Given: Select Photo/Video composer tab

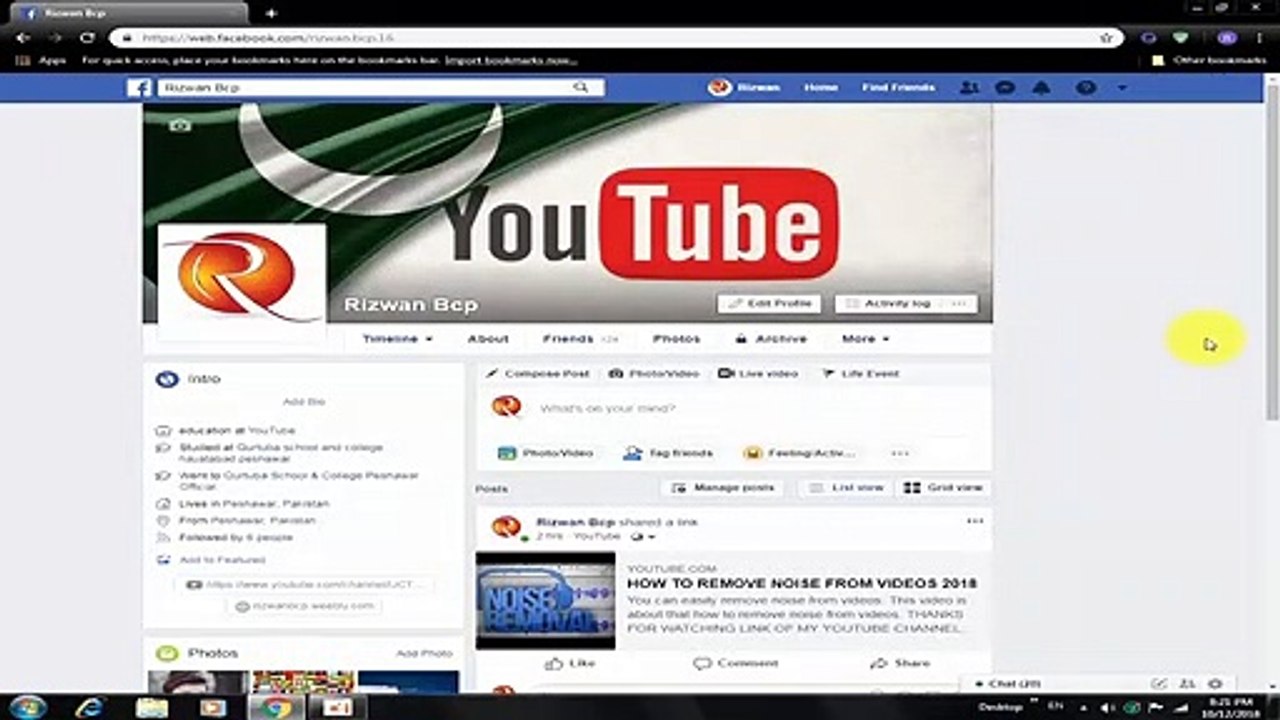Looking at the screenshot, I should (x=654, y=373).
